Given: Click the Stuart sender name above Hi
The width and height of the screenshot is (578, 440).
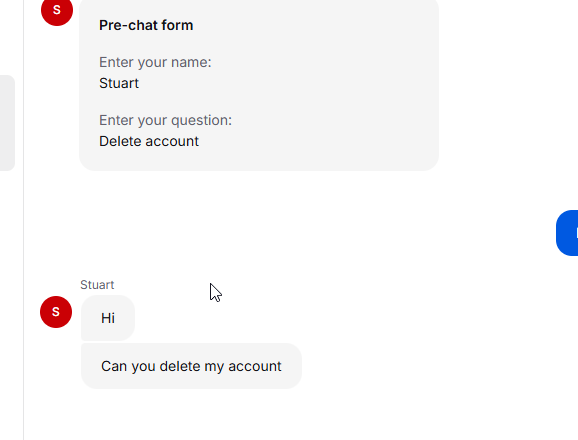Looking at the screenshot, I should [97, 285].
